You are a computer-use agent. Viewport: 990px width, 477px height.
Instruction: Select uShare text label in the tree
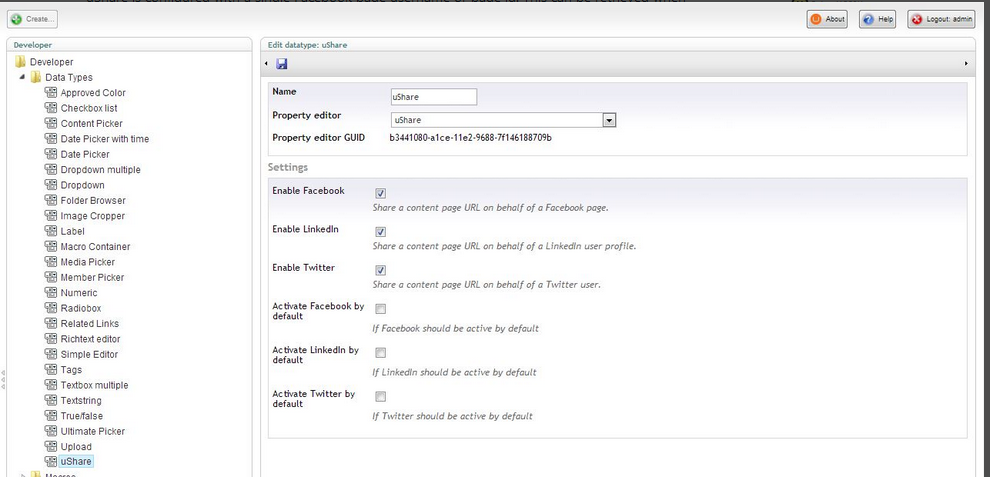76,461
